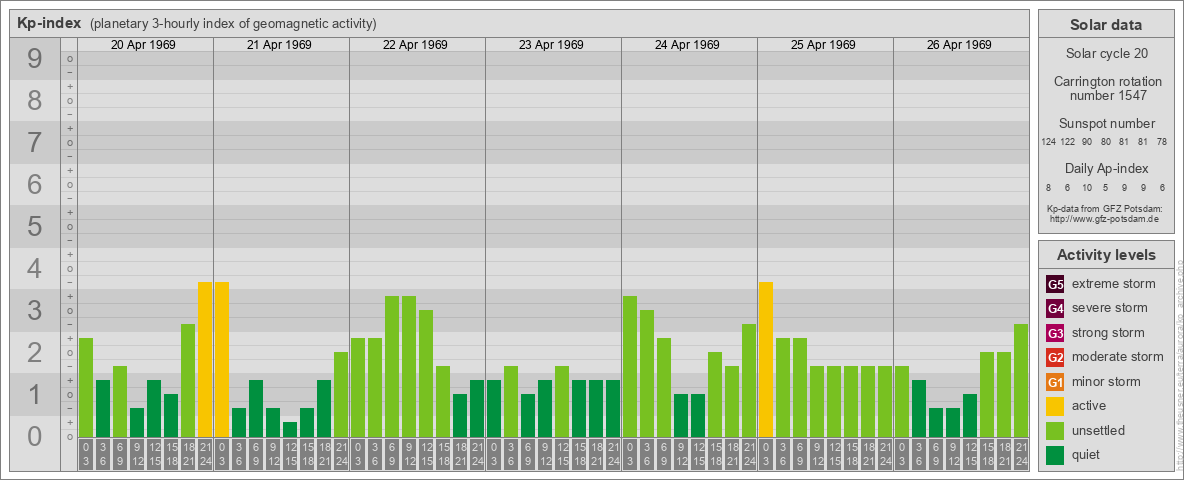Click the 3-6 bar on 25 Apr
Image resolution: width=1184 pixels, height=480 pixels.
pos(783,387)
